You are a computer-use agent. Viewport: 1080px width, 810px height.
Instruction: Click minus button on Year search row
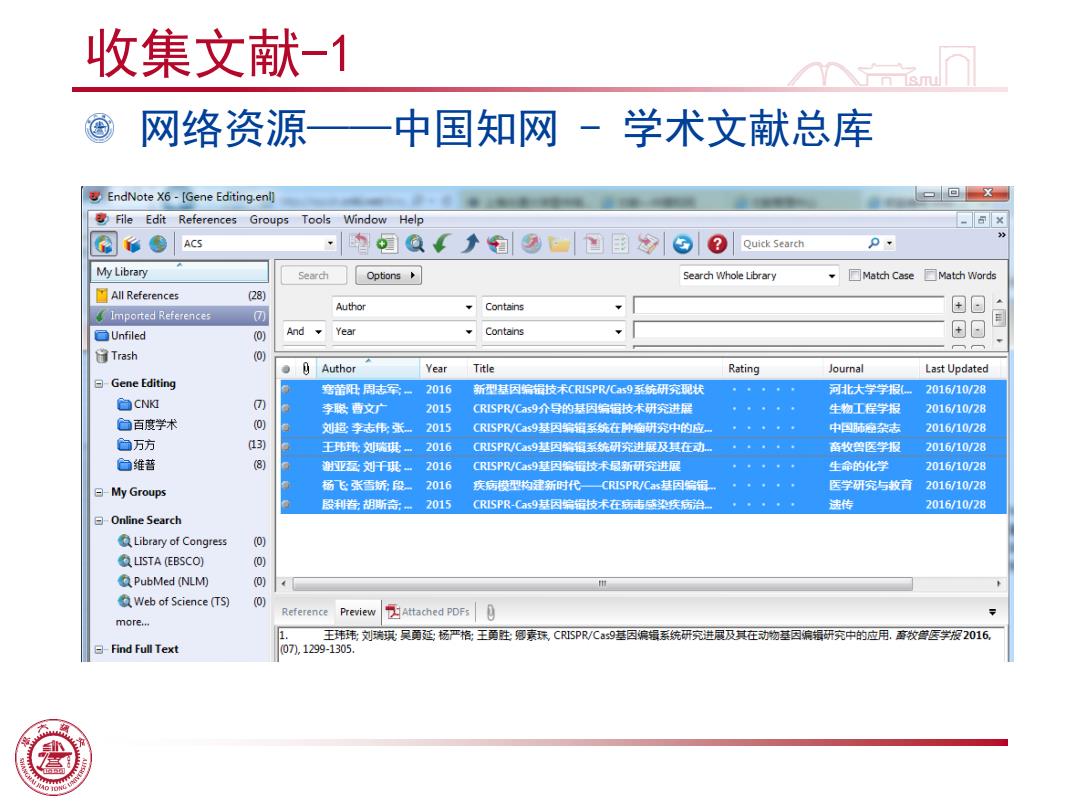pyautogui.click(x=977, y=330)
